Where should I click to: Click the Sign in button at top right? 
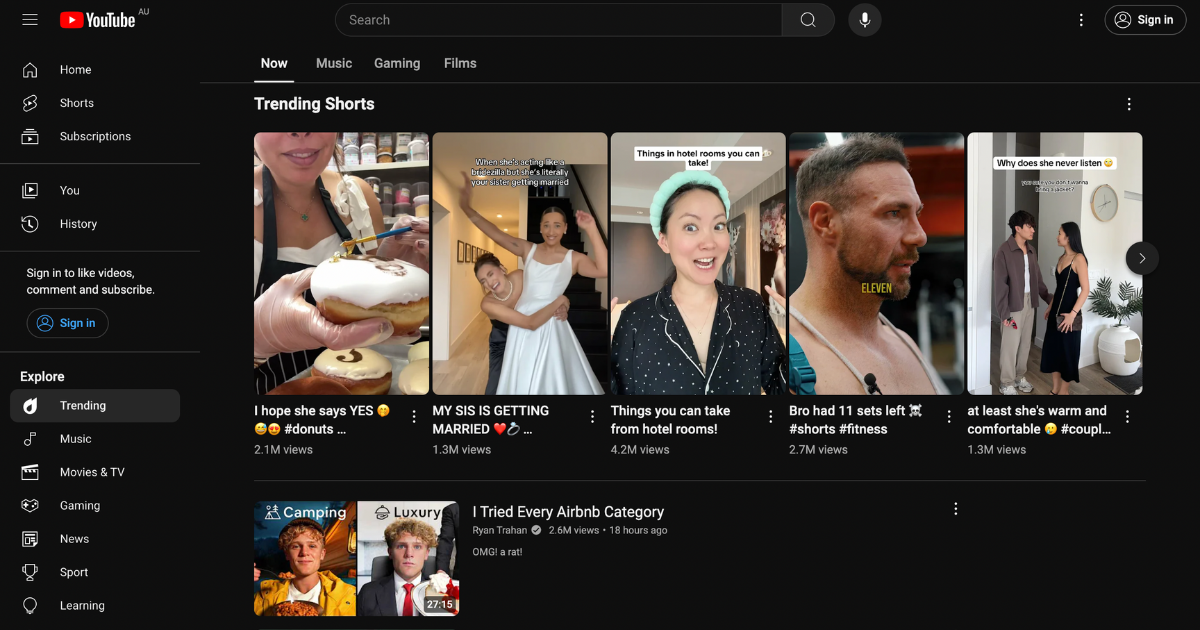point(1145,19)
